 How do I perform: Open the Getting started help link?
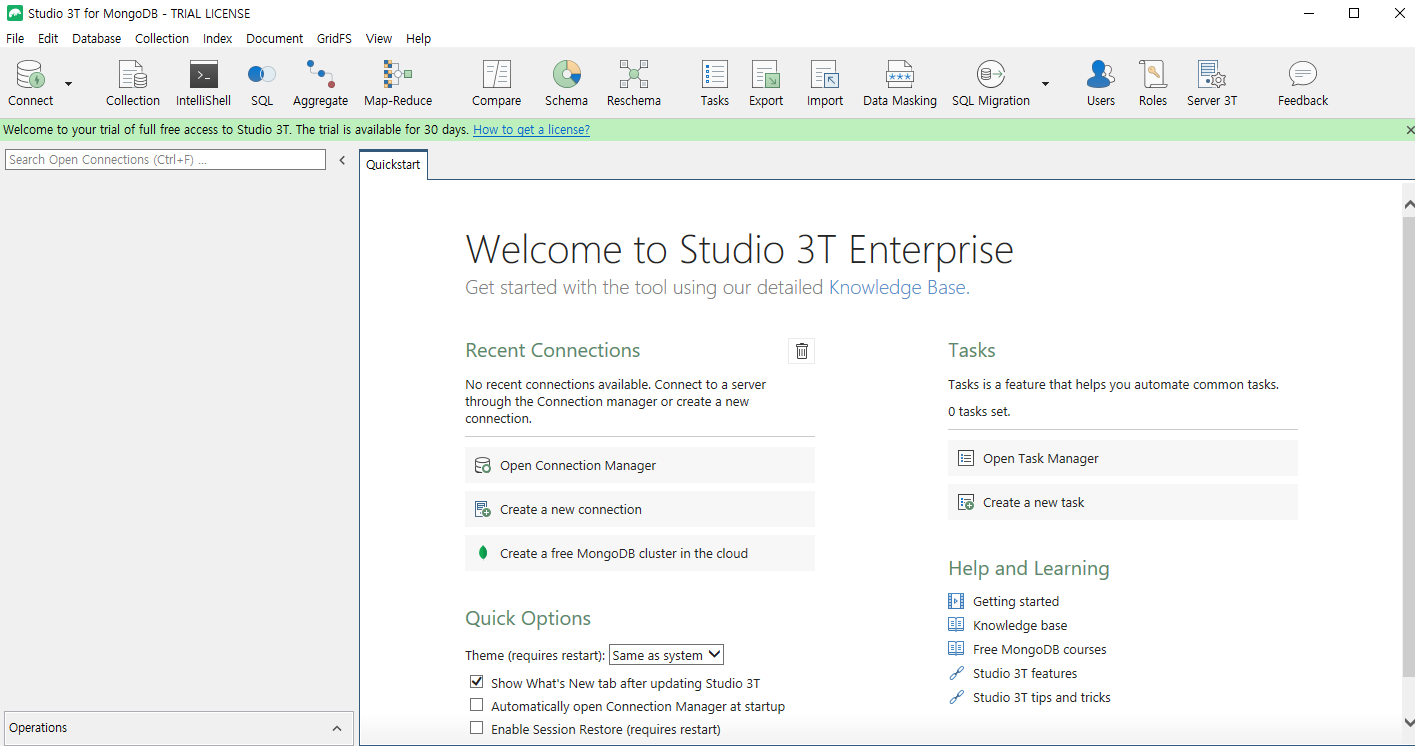coord(1016,601)
